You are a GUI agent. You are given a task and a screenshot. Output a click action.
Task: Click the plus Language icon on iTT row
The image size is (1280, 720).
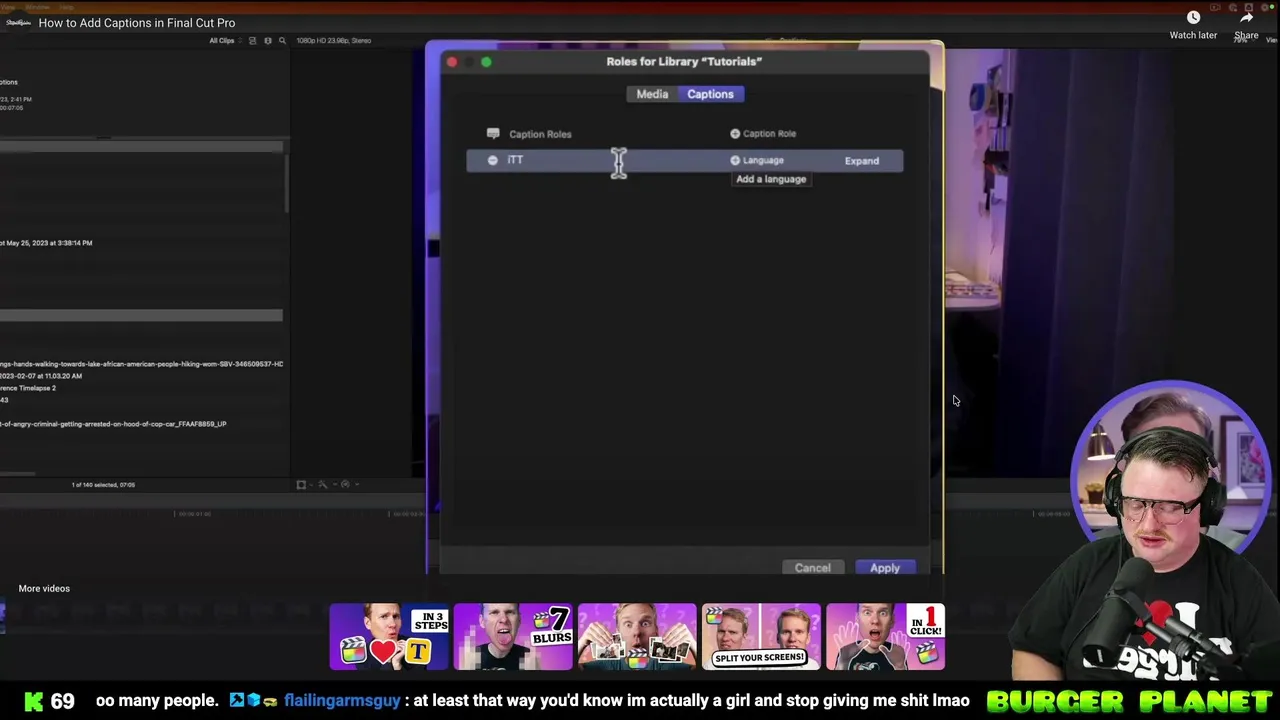coord(735,160)
